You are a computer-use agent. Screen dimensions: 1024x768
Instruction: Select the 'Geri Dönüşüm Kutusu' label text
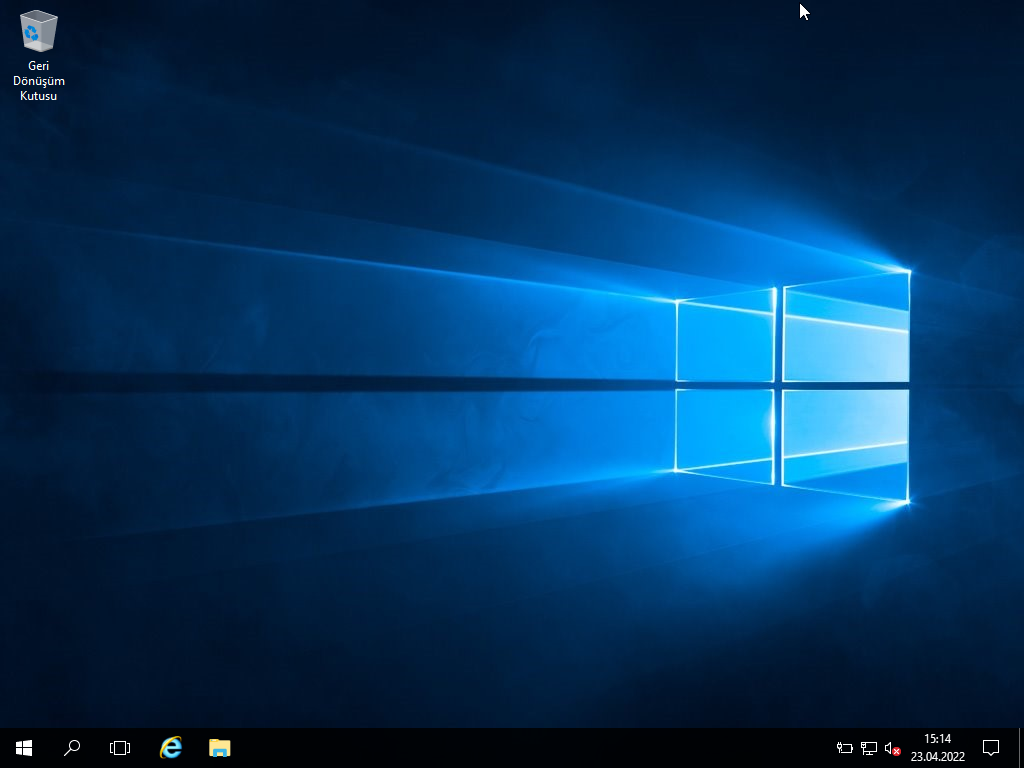(38, 81)
